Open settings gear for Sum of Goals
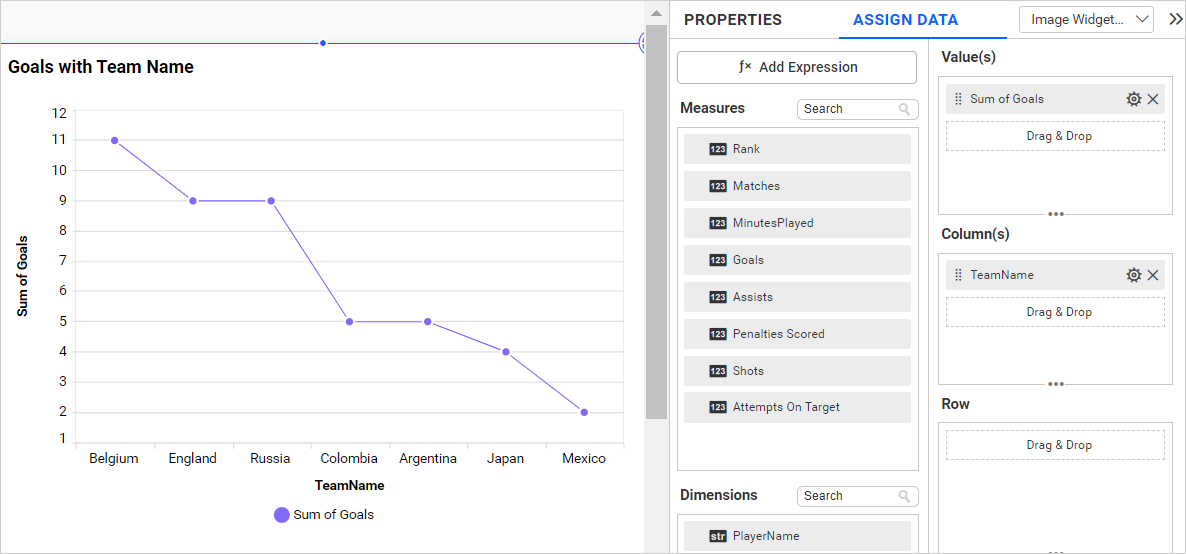The image size is (1186, 554). 1133,99
